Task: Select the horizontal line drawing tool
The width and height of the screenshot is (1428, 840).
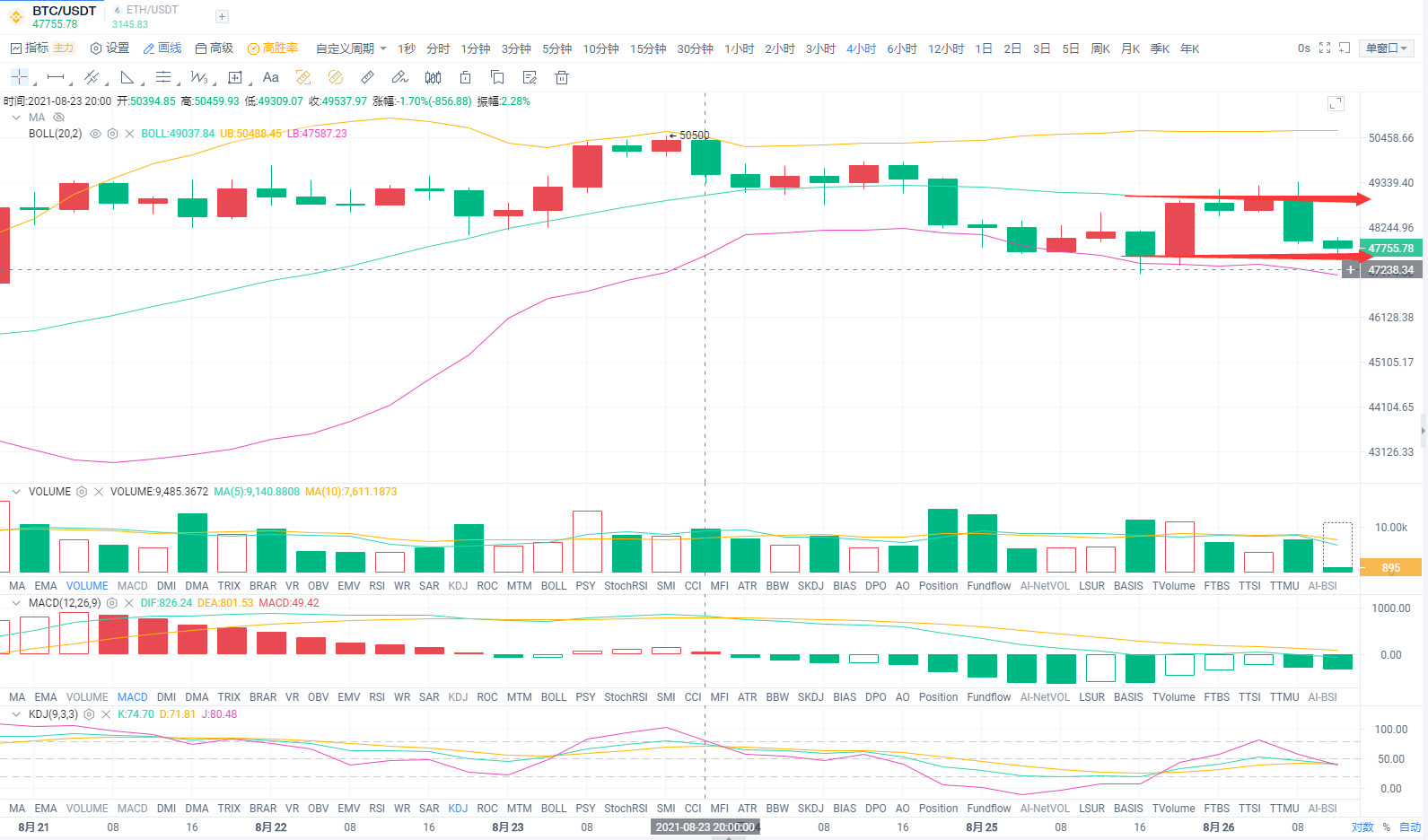Action: [x=56, y=77]
